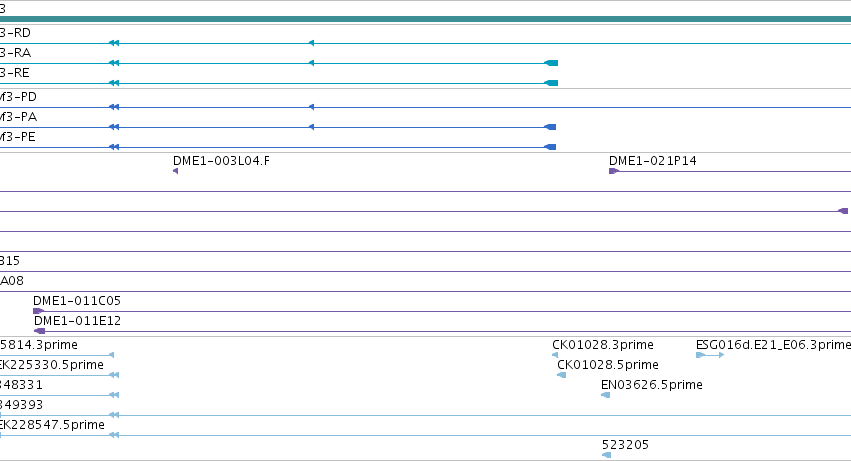Select the EN03626.5prime label

click(x=652, y=385)
